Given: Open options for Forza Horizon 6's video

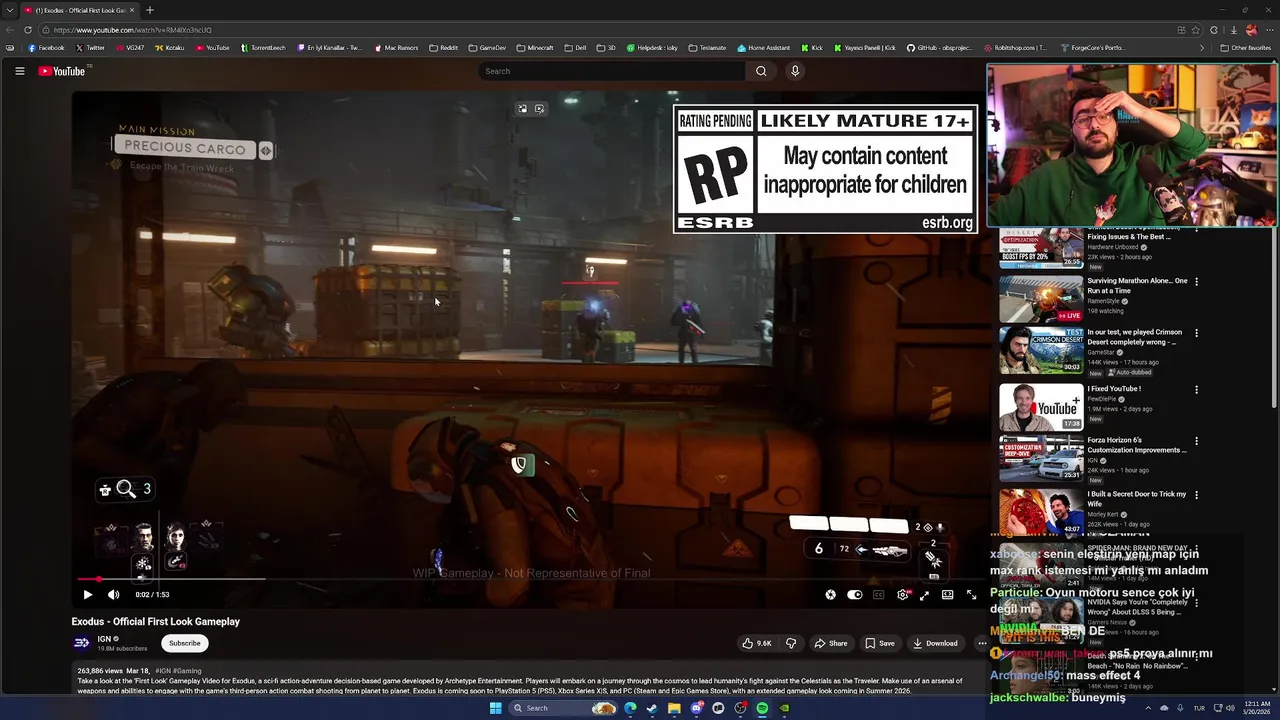Looking at the screenshot, I should [x=1196, y=441].
